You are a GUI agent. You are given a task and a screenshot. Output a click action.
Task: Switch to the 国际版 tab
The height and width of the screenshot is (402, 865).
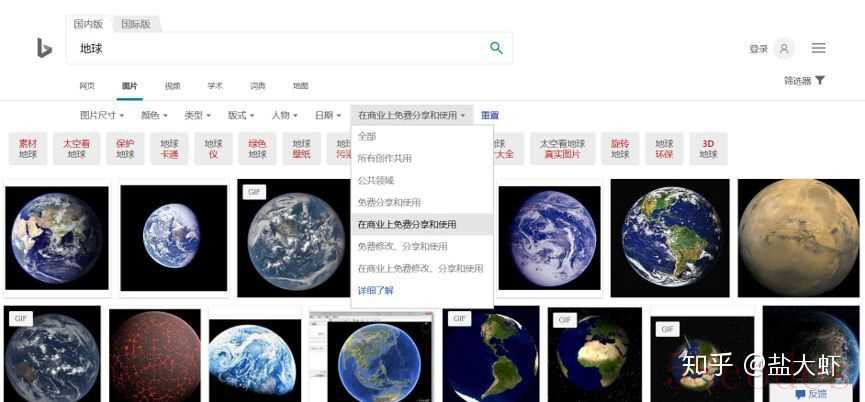tap(136, 24)
